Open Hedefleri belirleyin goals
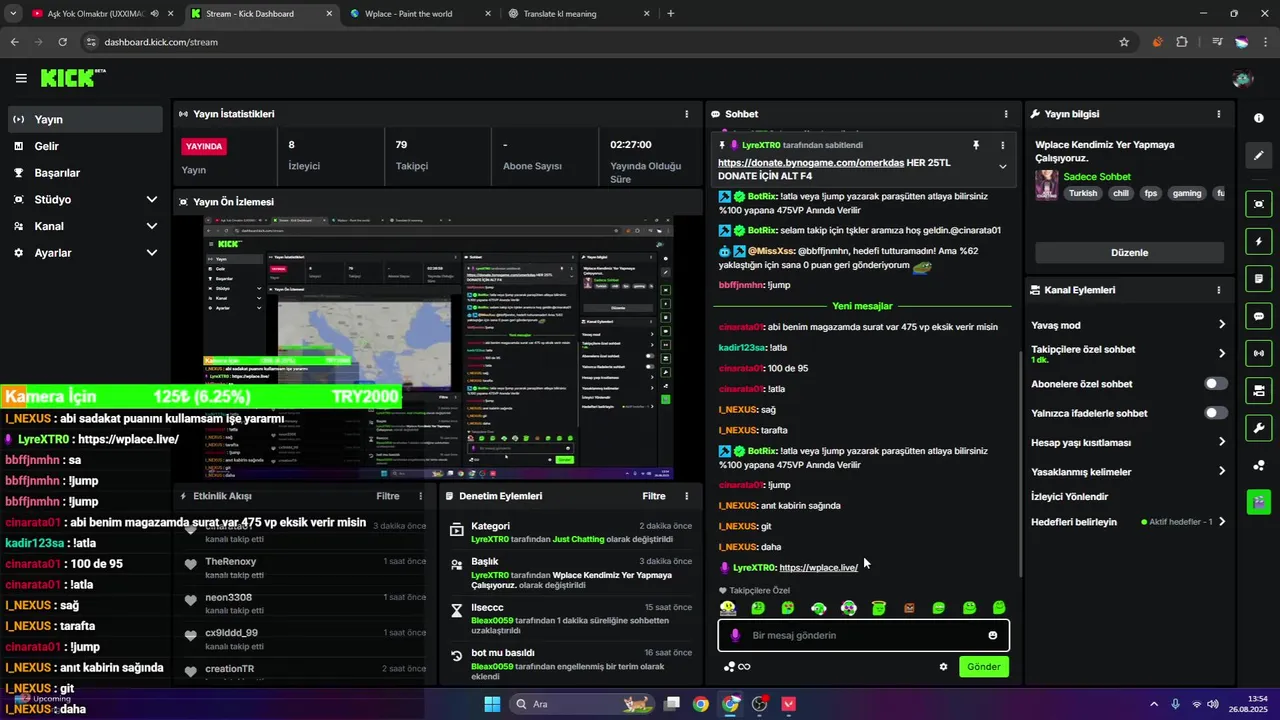 [x=1128, y=522]
